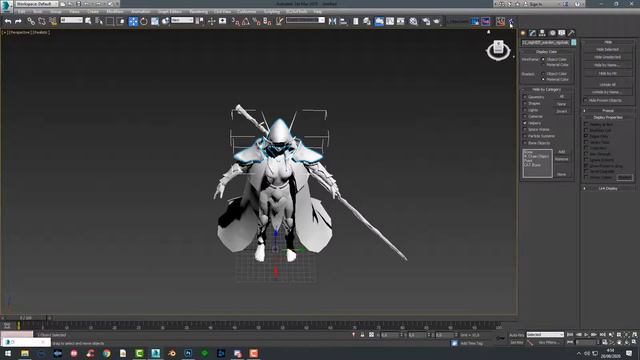The image size is (640, 360).
Task: Activate the Select and Scale tool
Action: pyautogui.click(x=155, y=21)
